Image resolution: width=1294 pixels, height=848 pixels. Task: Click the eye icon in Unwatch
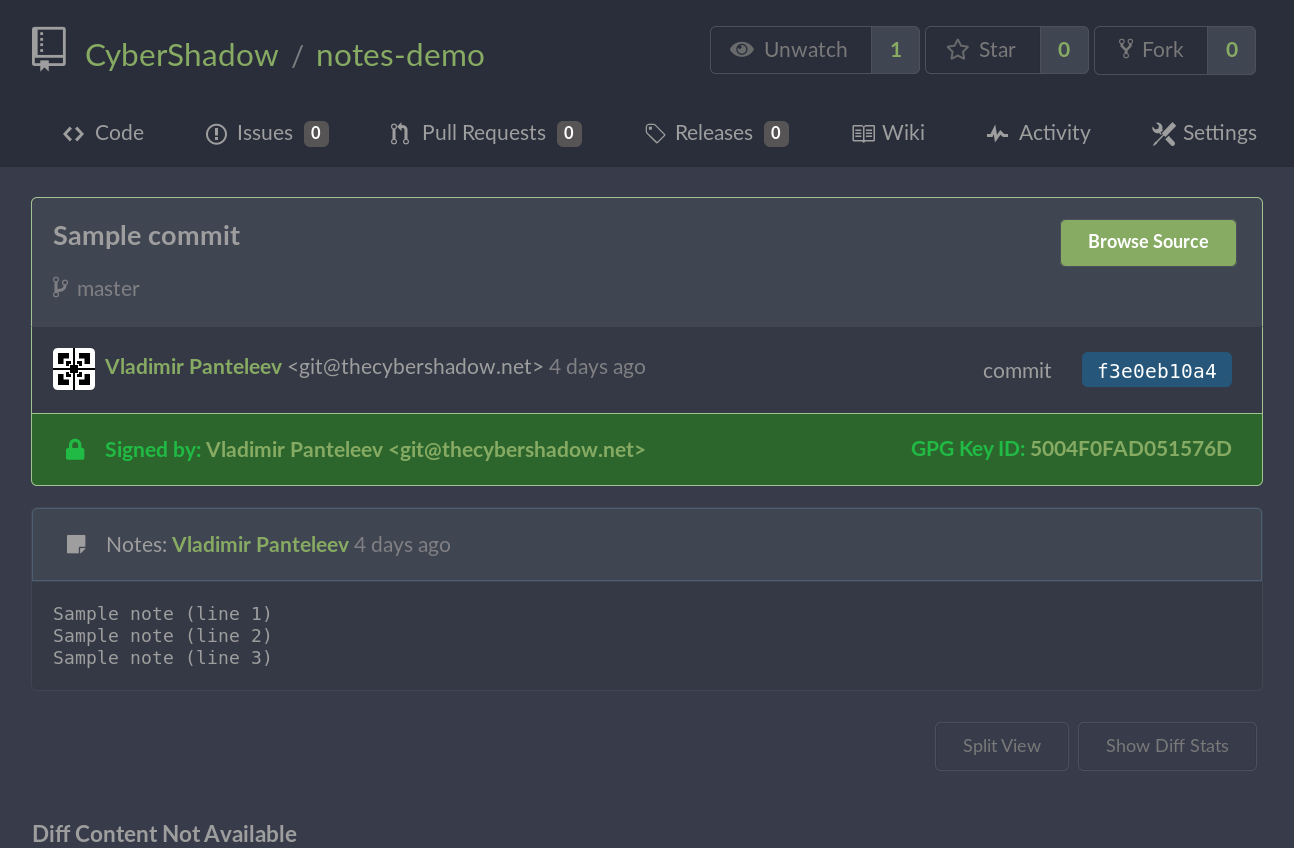click(742, 50)
